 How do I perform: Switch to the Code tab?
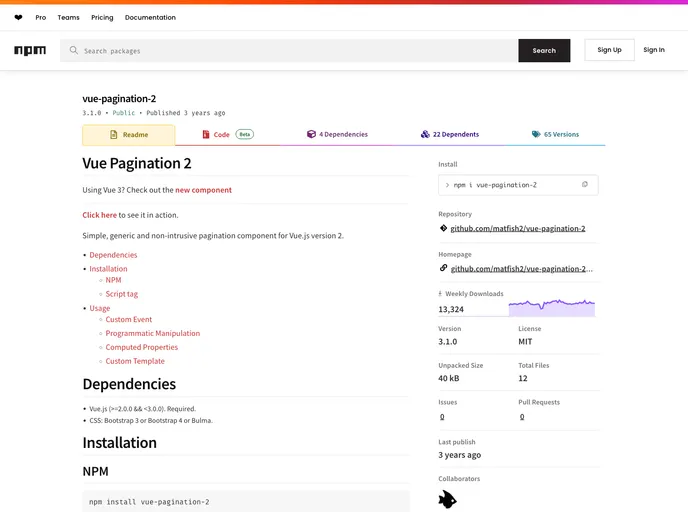(x=228, y=134)
